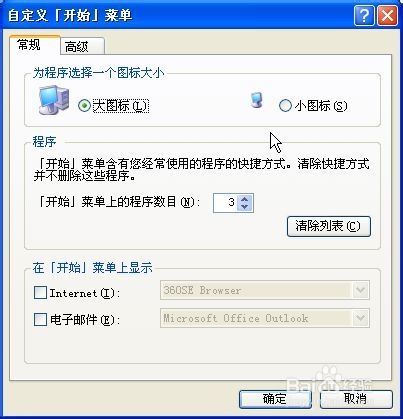Viewport: 403px width, 419px height.
Task: Enable the 电子邮件 checkbox
Action: (40, 319)
